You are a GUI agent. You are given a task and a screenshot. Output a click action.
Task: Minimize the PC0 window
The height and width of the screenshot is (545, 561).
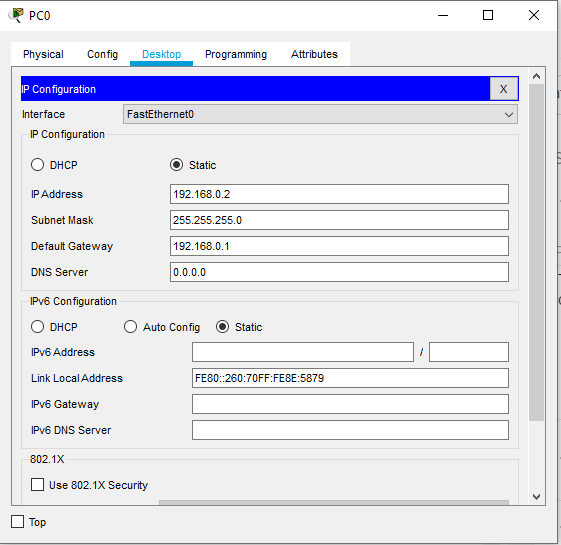coord(443,15)
